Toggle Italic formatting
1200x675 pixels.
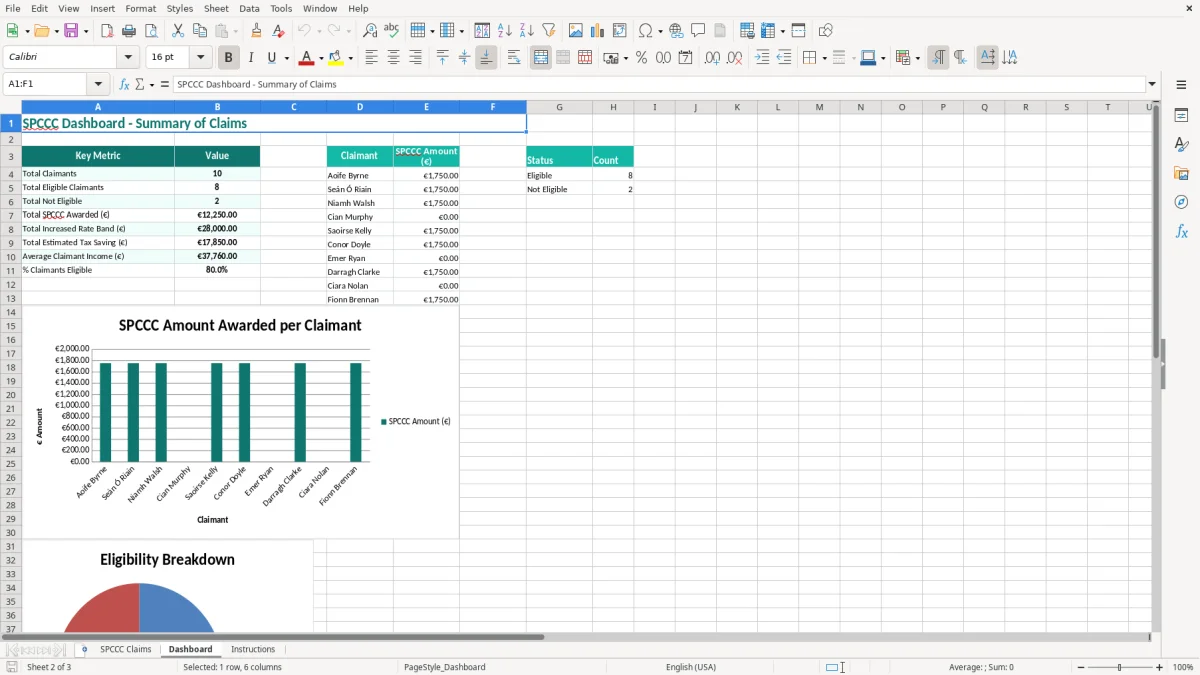click(250, 58)
